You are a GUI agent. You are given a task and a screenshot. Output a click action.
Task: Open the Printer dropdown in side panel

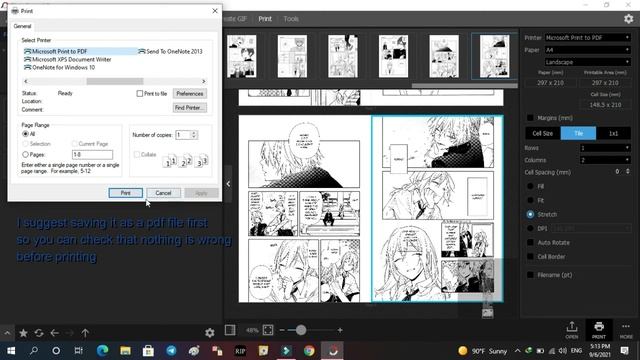point(587,38)
